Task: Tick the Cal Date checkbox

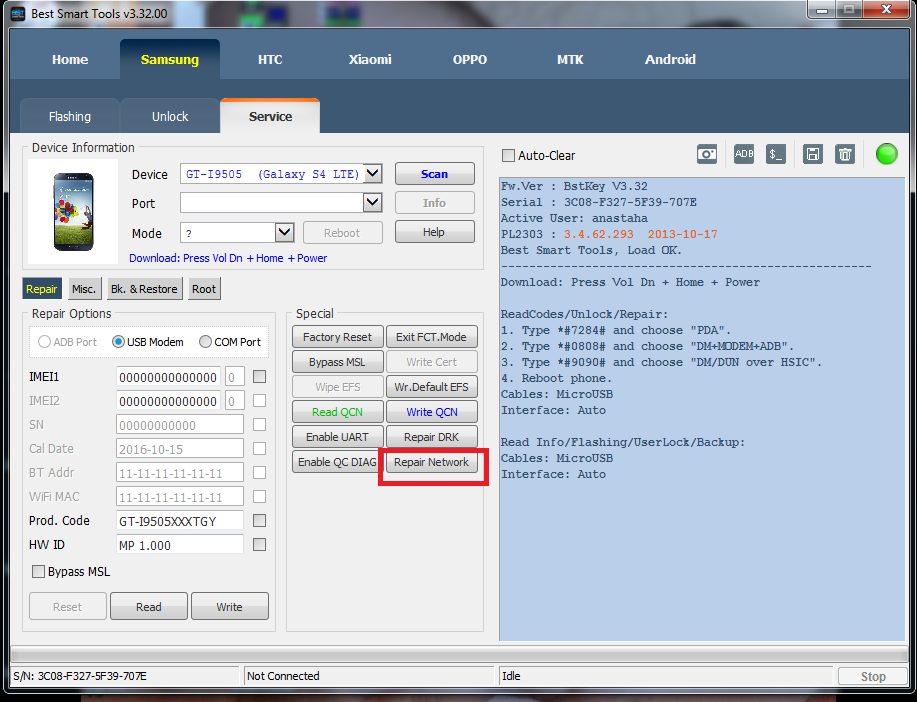Action: click(x=260, y=449)
